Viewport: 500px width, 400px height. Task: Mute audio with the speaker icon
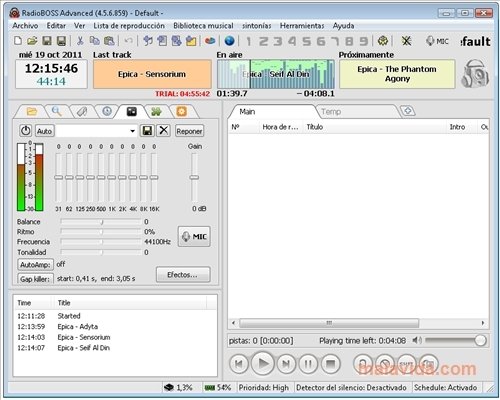tap(417, 340)
